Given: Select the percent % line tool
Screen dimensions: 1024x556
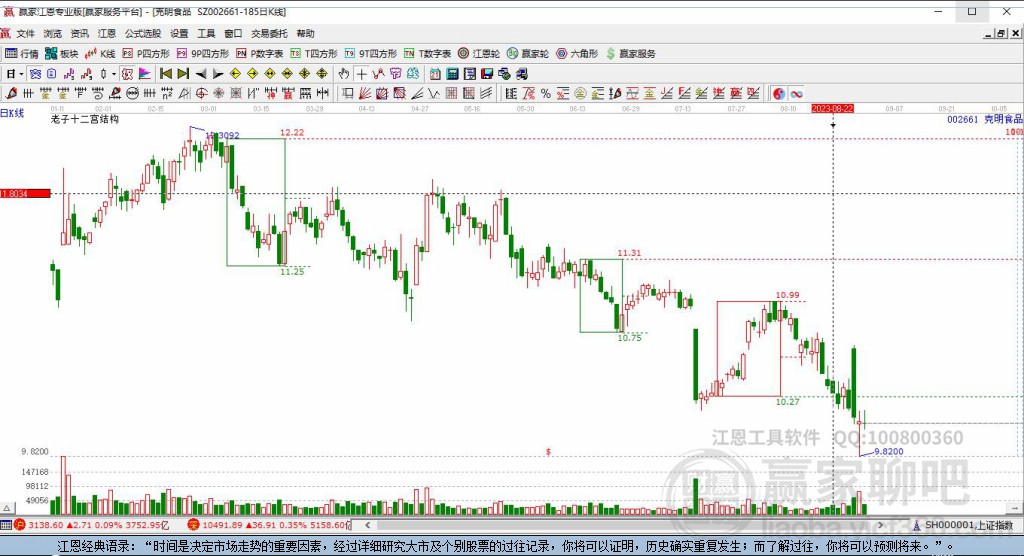Looking at the screenshot, I should coord(546,93).
